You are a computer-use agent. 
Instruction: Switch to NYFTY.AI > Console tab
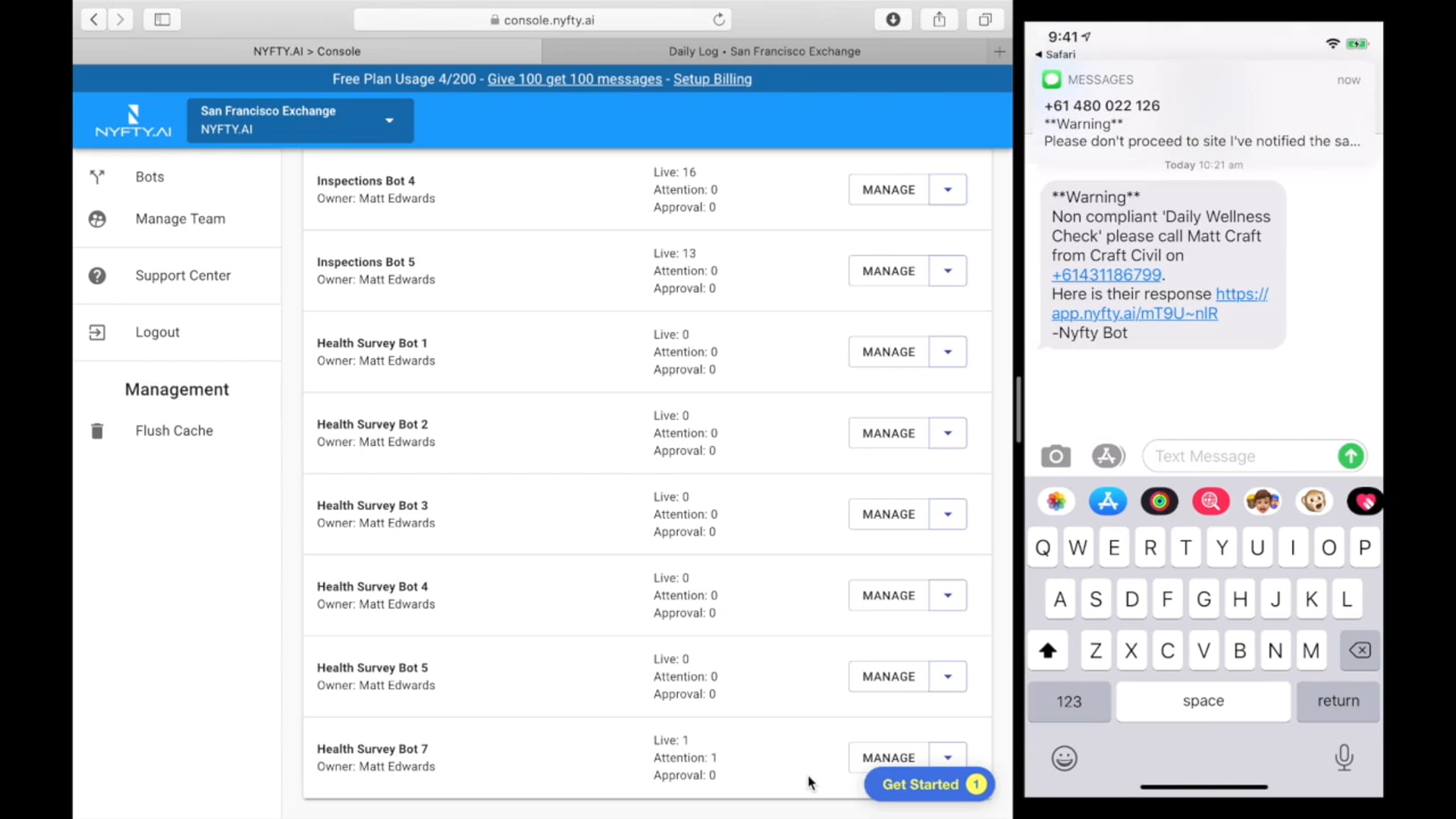[x=307, y=52]
